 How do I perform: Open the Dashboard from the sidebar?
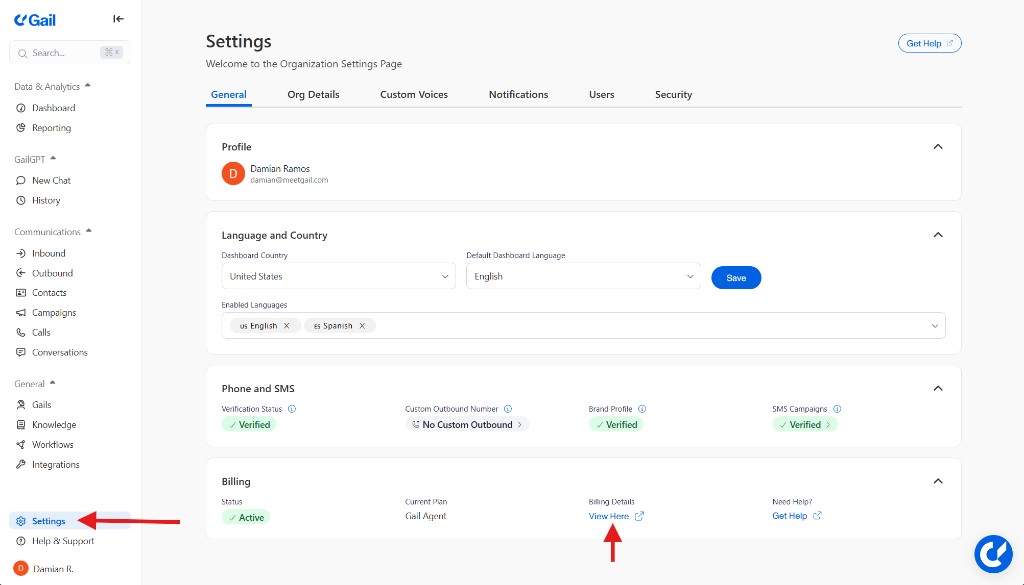pos(51,107)
